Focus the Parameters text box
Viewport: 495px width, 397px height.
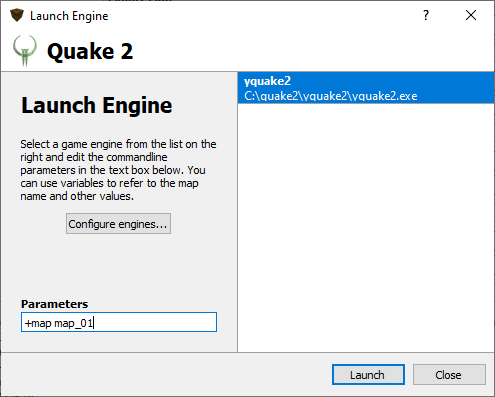(119, 322)
